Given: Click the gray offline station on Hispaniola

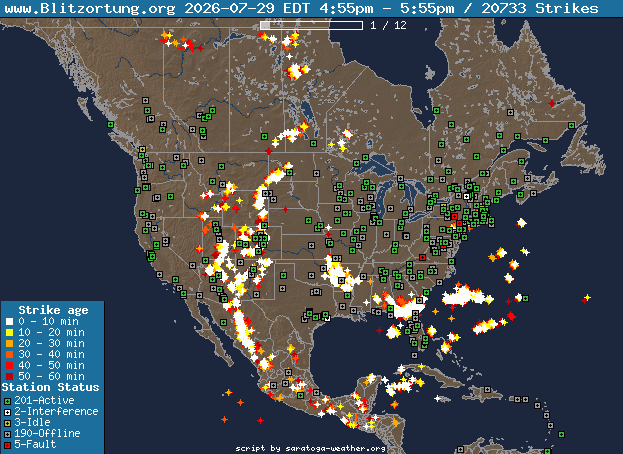Looking at the screenshot, I should pyautogui.click(x=488, y=390).
